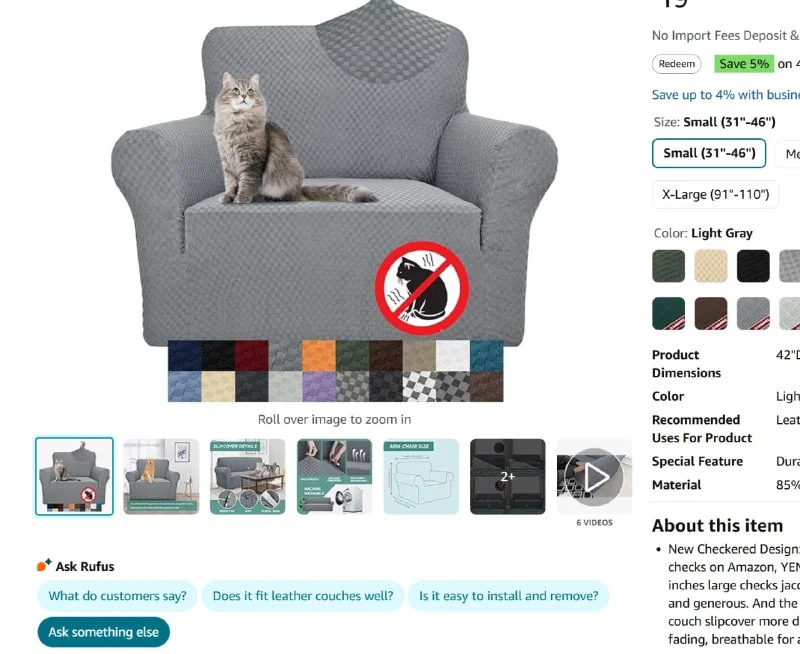This screenshot has height=654, width=800.
Task: Pick the black color swatch
Action: click(753, 266)
